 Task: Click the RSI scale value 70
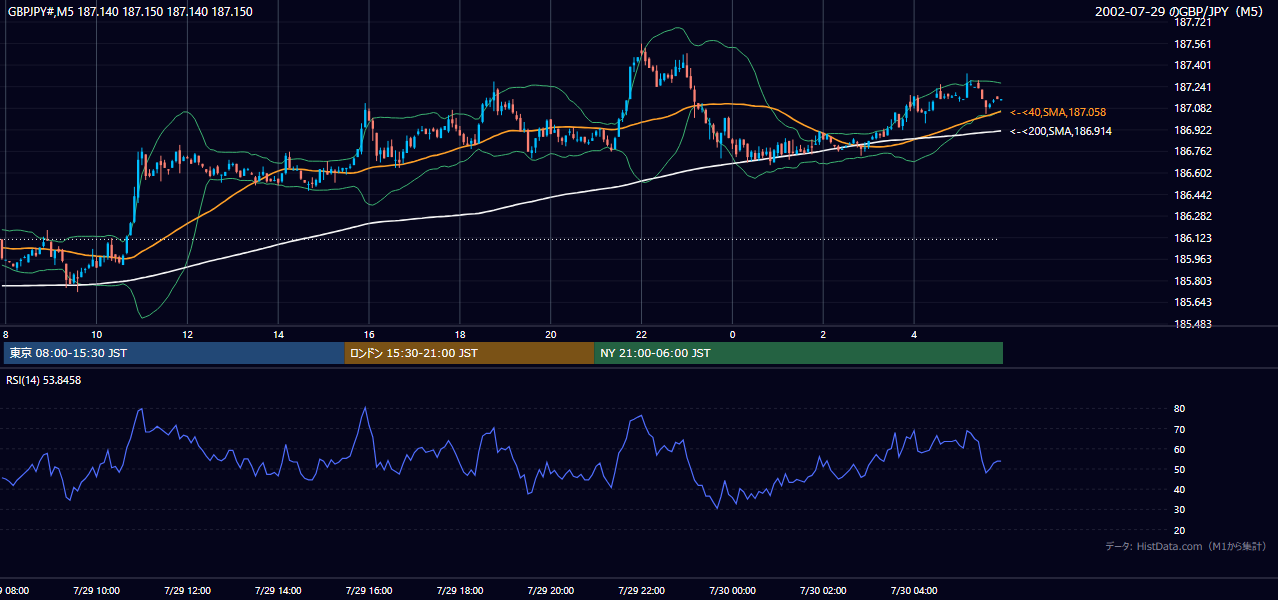point(1180,429)
